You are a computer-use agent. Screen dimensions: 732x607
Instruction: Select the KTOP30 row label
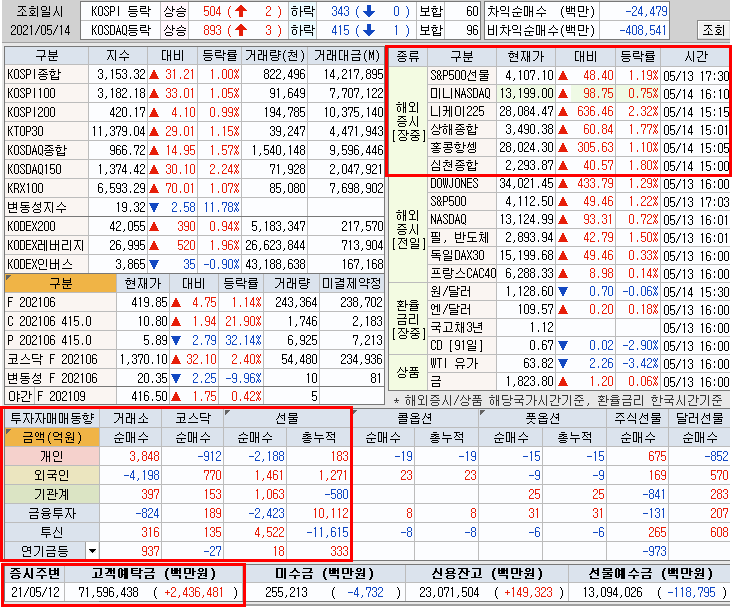coord(46,132)
